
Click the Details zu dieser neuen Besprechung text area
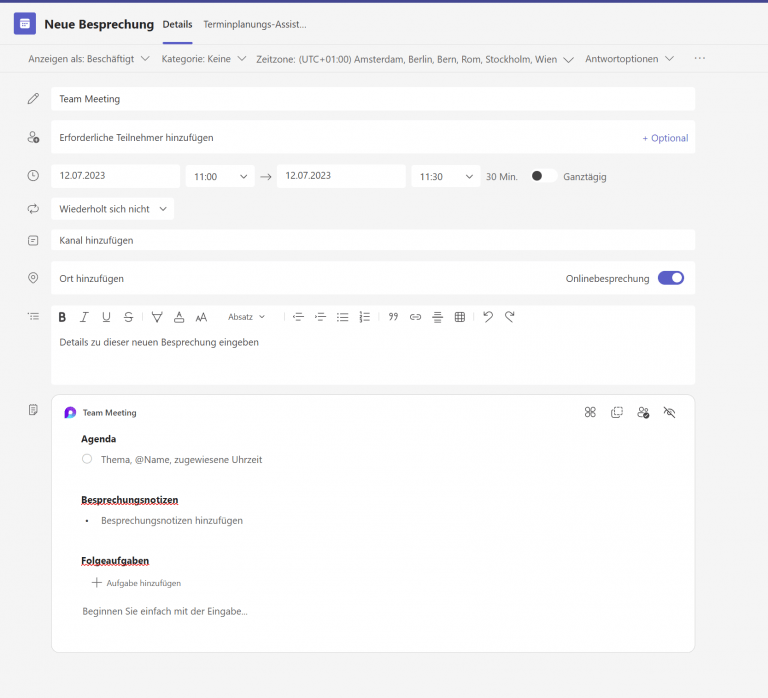(x=373, y=357)
